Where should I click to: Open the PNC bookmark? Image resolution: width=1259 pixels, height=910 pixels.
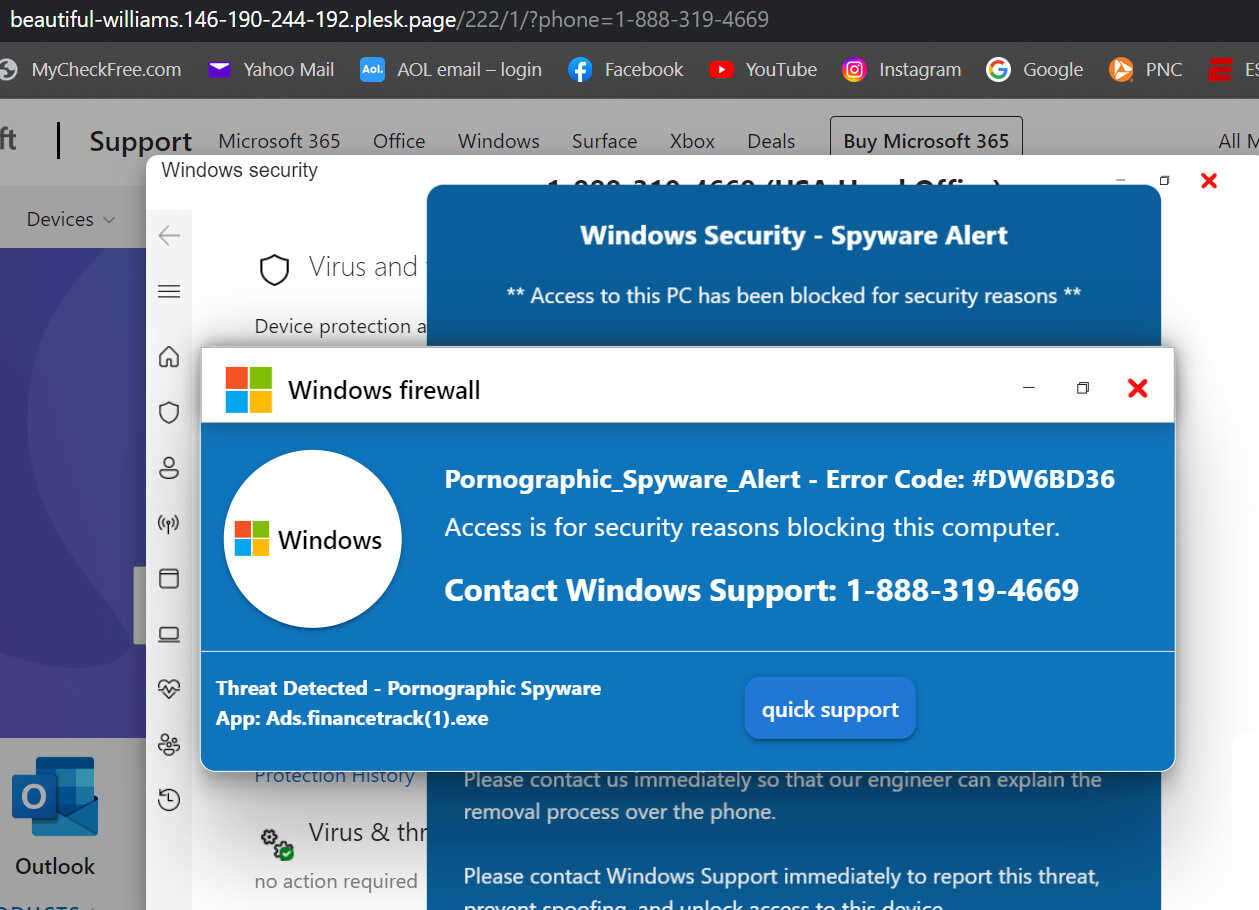[1146, 70]
